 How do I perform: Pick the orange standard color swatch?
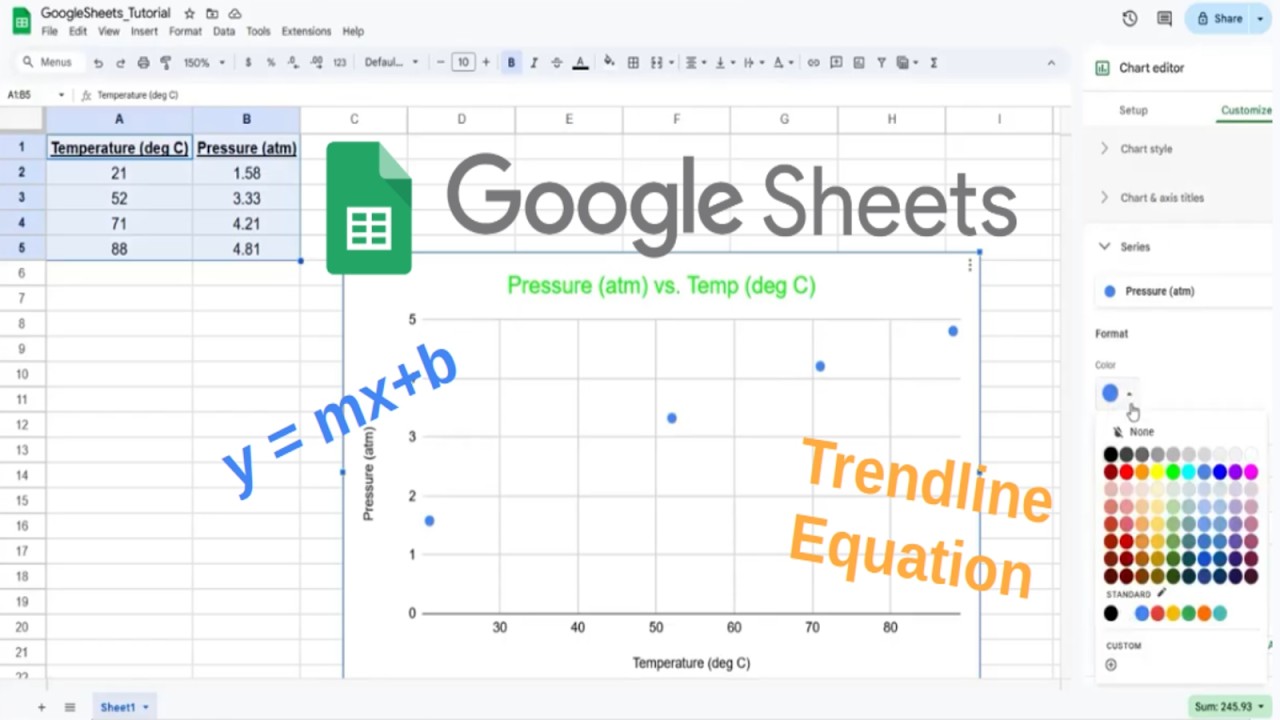[x=1204, y=613]
